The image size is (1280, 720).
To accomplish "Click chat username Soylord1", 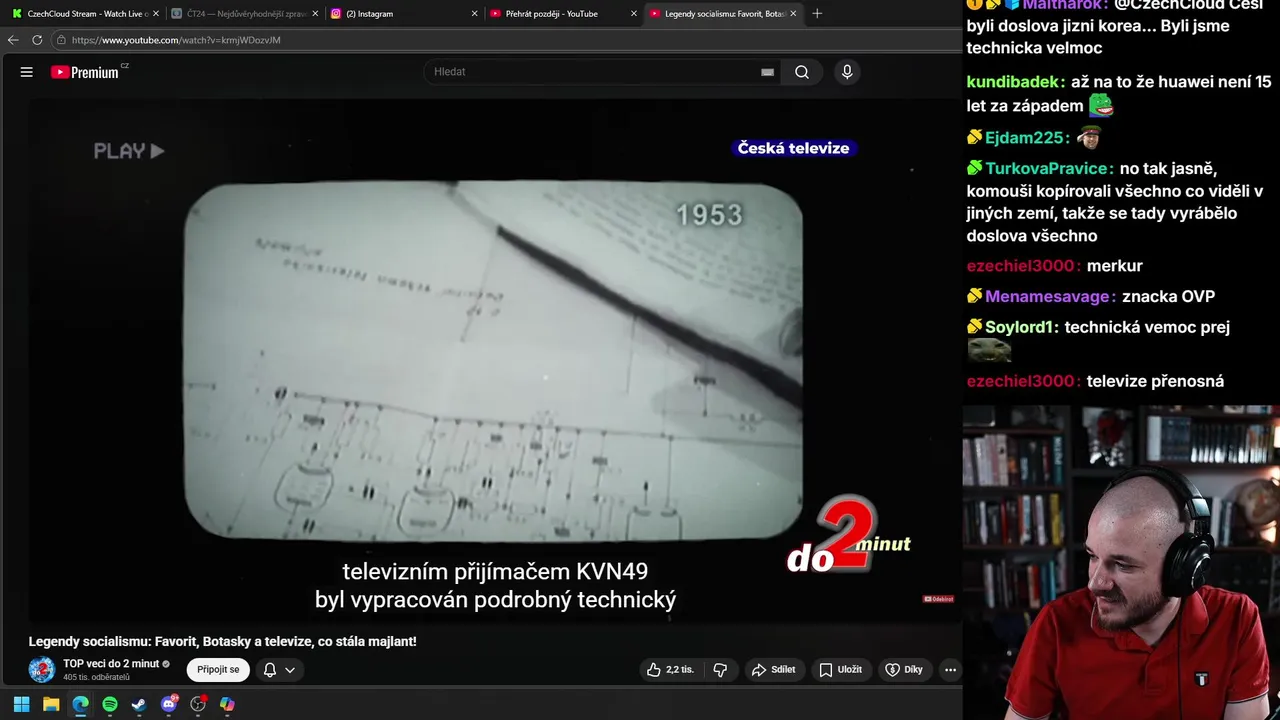I will point(1021,328).
